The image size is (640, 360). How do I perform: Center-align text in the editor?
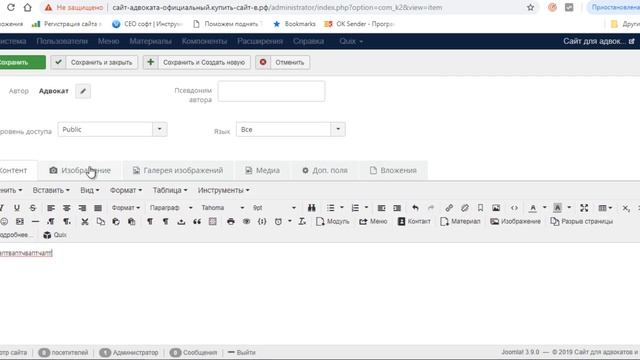pos(67,208)
